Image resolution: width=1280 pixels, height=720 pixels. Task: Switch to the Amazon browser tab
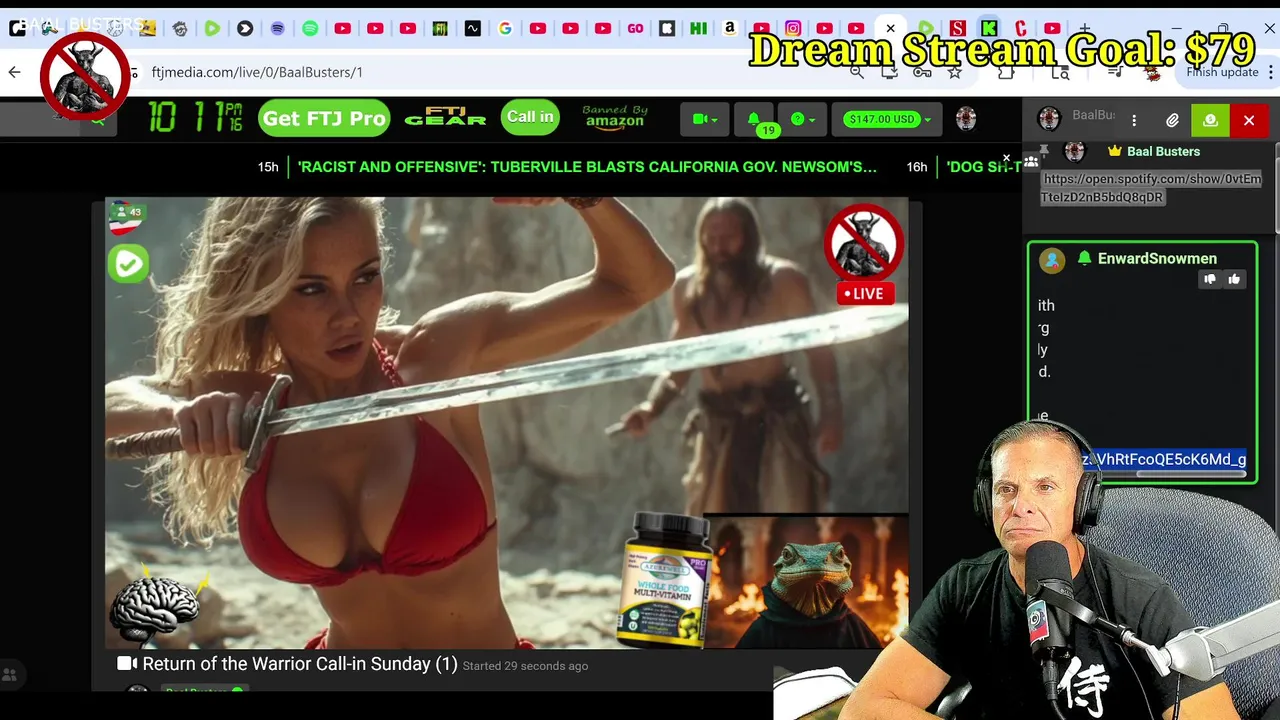730,29
